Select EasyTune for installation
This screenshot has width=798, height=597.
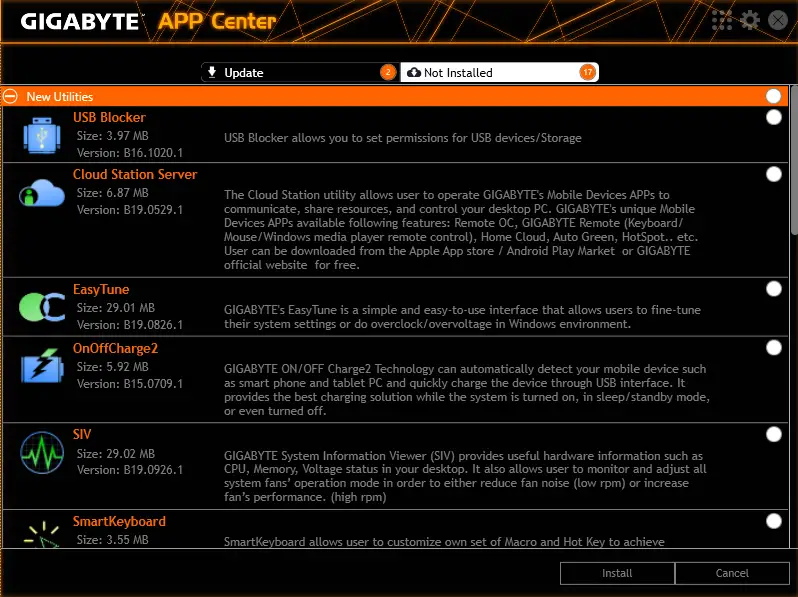774,289
